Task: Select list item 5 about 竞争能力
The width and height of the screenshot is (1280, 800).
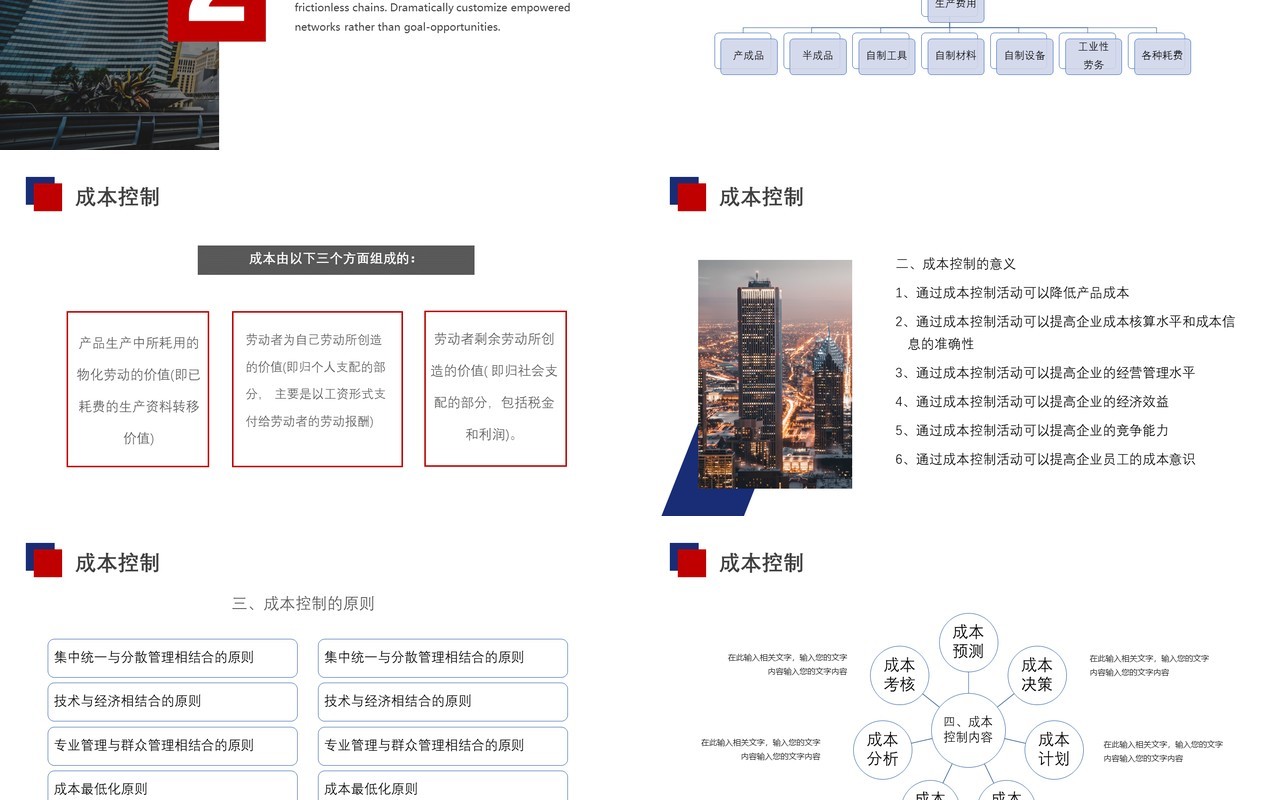Action: coord(1032,430)
